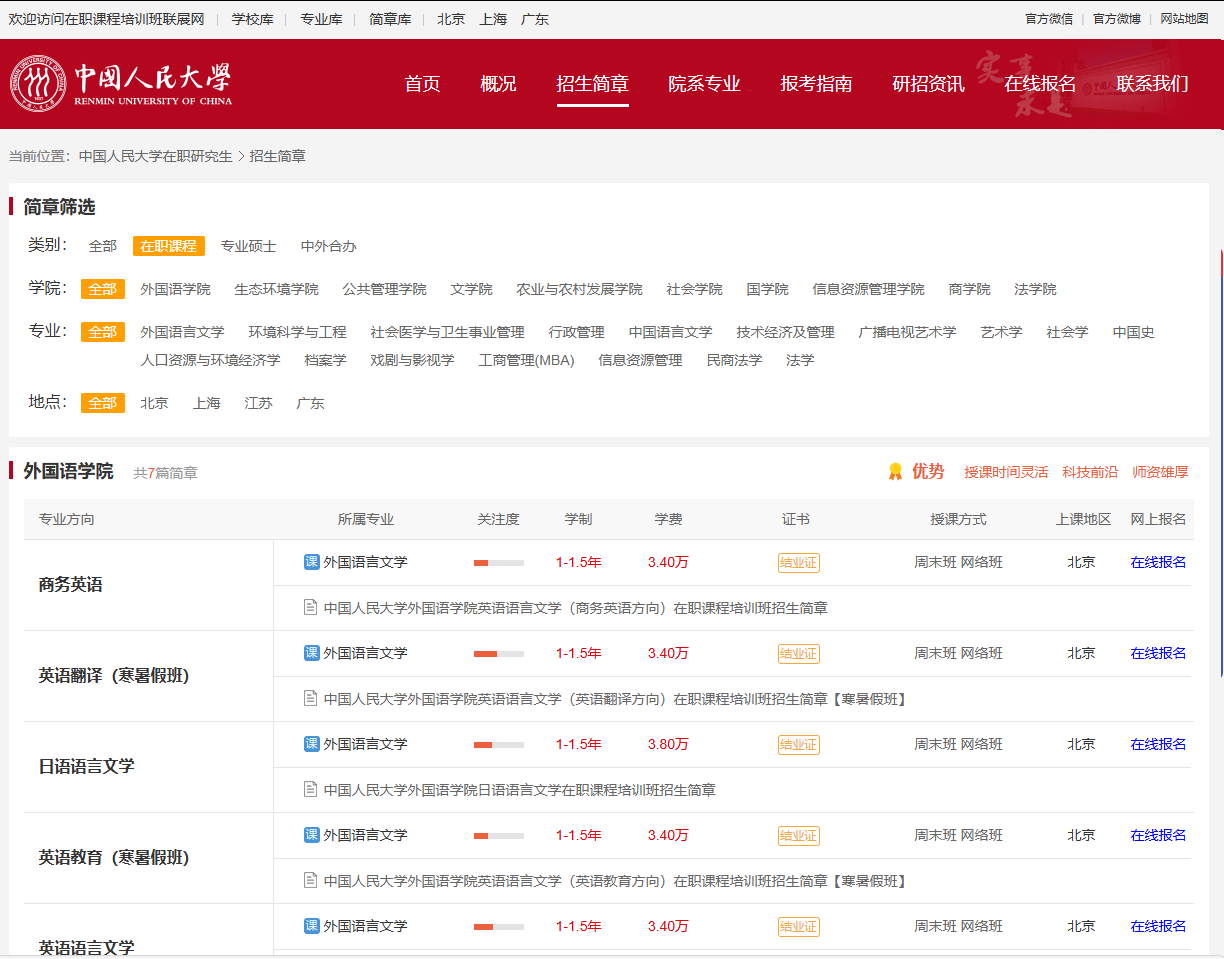This screenshot has width=1224, height=959.
Task: Filter major by 行政管理
Action: (x=576, y=332)
